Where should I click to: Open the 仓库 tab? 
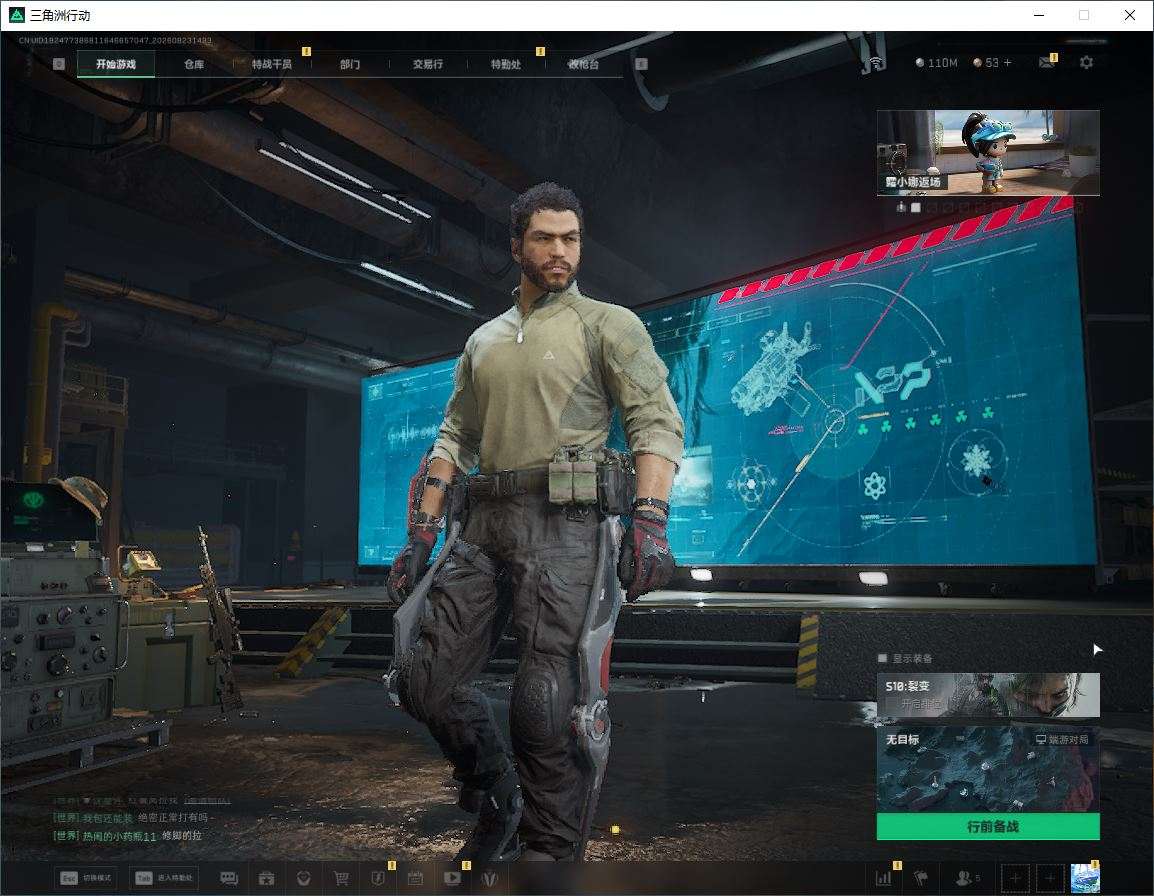[194, 64]
